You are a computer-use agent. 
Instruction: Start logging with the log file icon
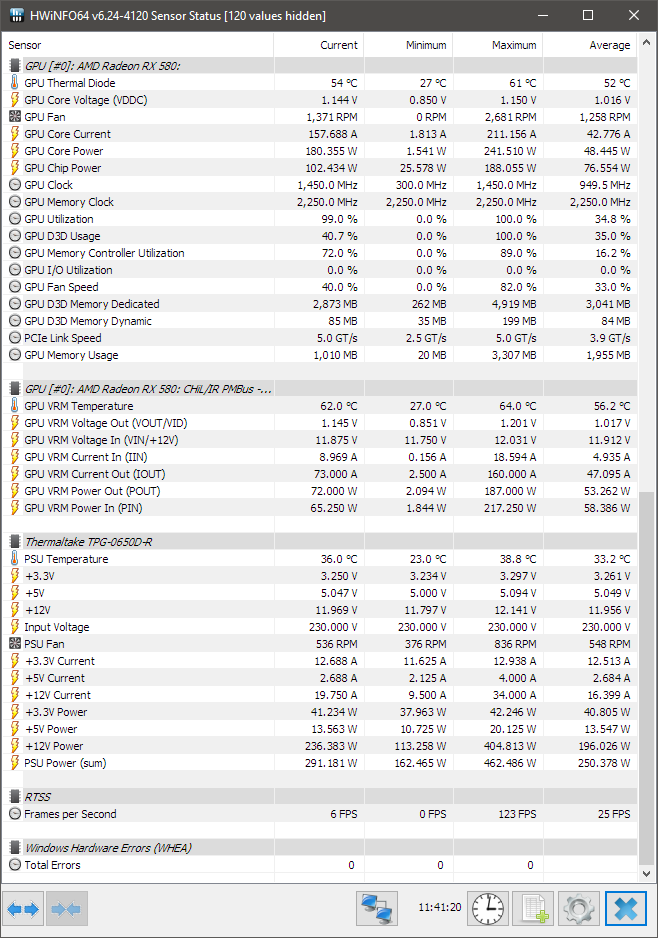533,909
